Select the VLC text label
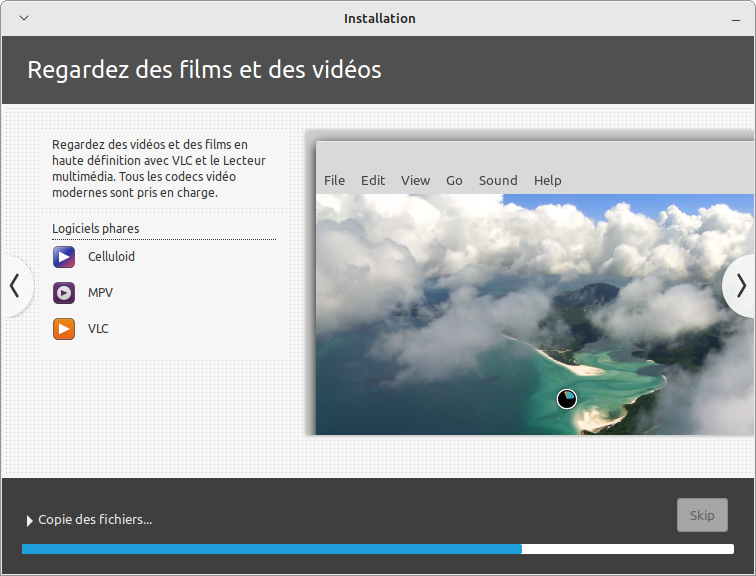 coord(98,329)
